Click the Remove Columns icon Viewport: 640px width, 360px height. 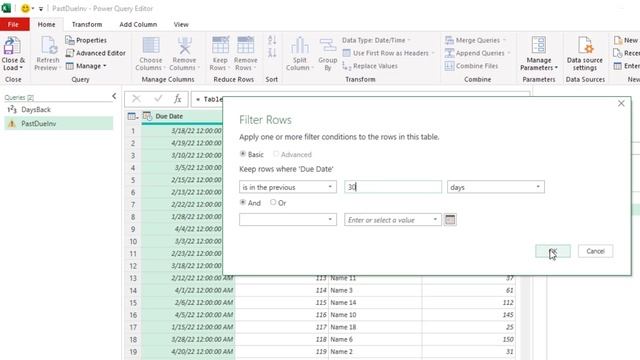pos(184,46)
